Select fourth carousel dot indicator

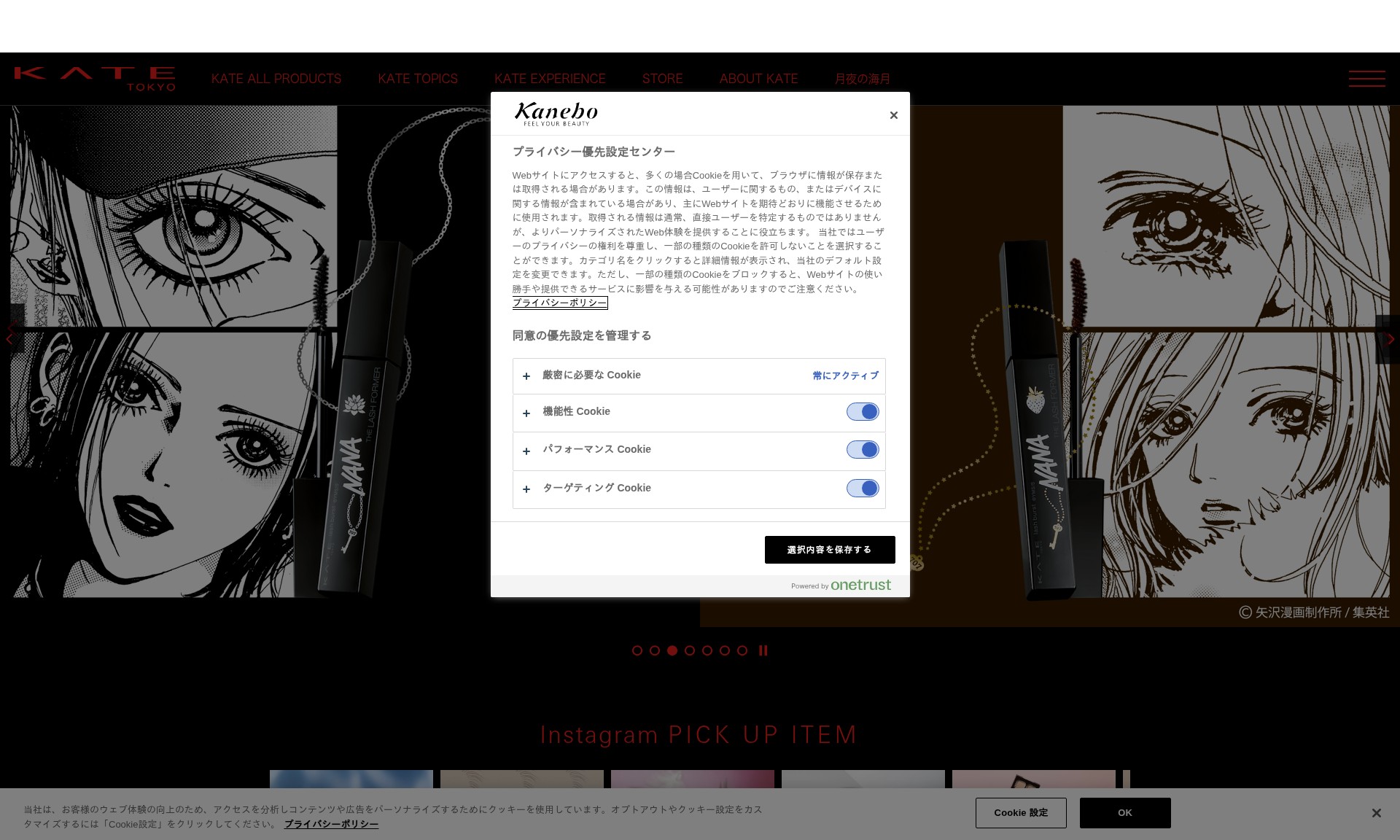click(x=690, y=650)
